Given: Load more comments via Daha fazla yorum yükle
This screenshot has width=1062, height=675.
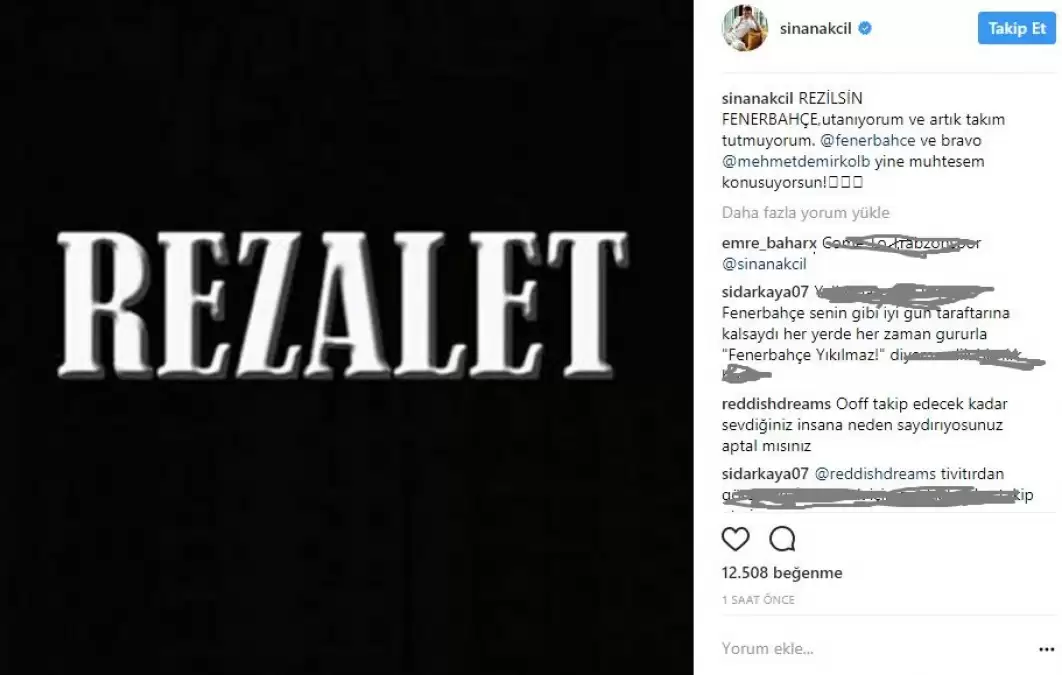Looking at the screenshot, I should click(805, 213).
